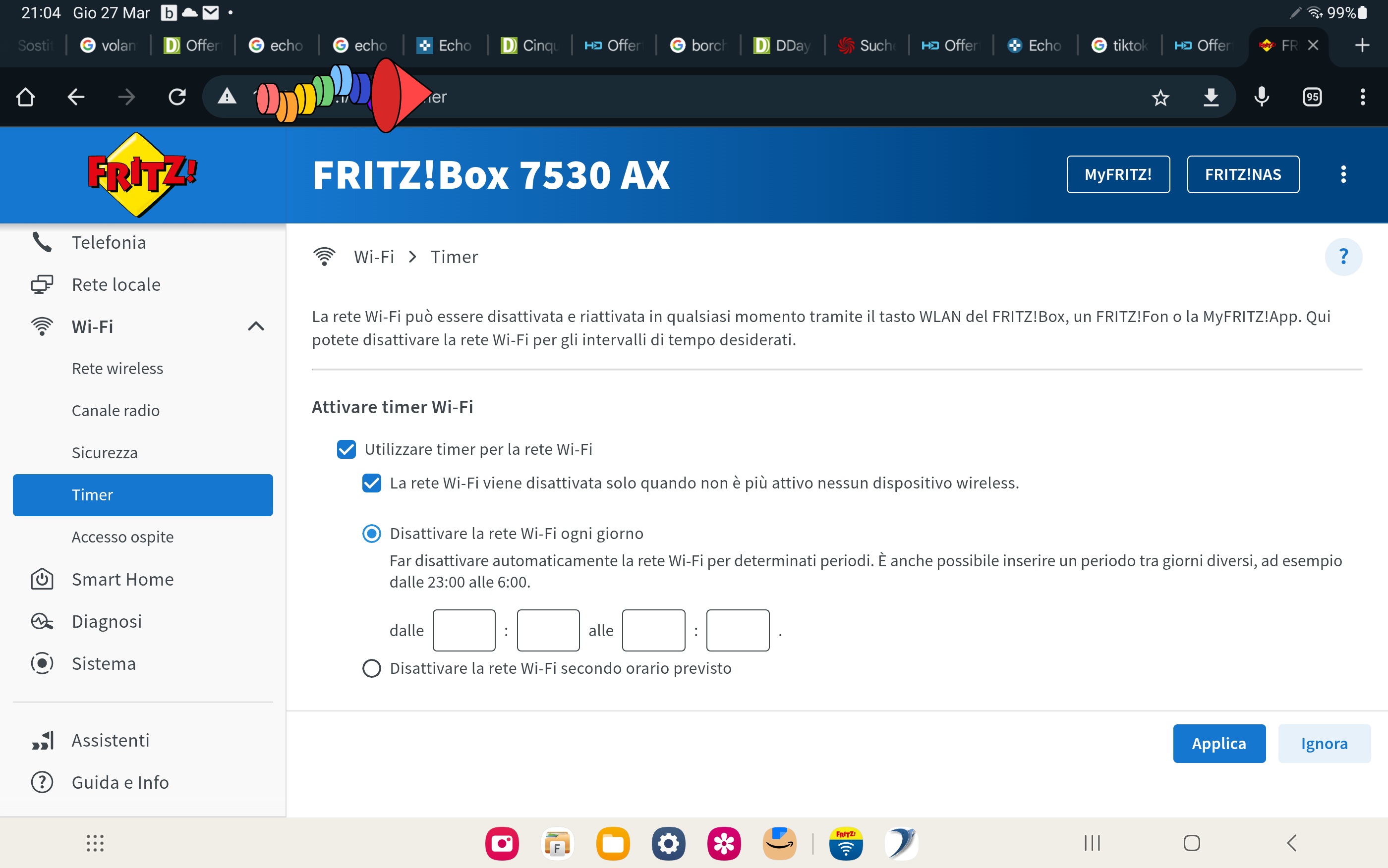Collapse the Wi-Fi menu chevron
1388x868 pixels.
(256, 326)
